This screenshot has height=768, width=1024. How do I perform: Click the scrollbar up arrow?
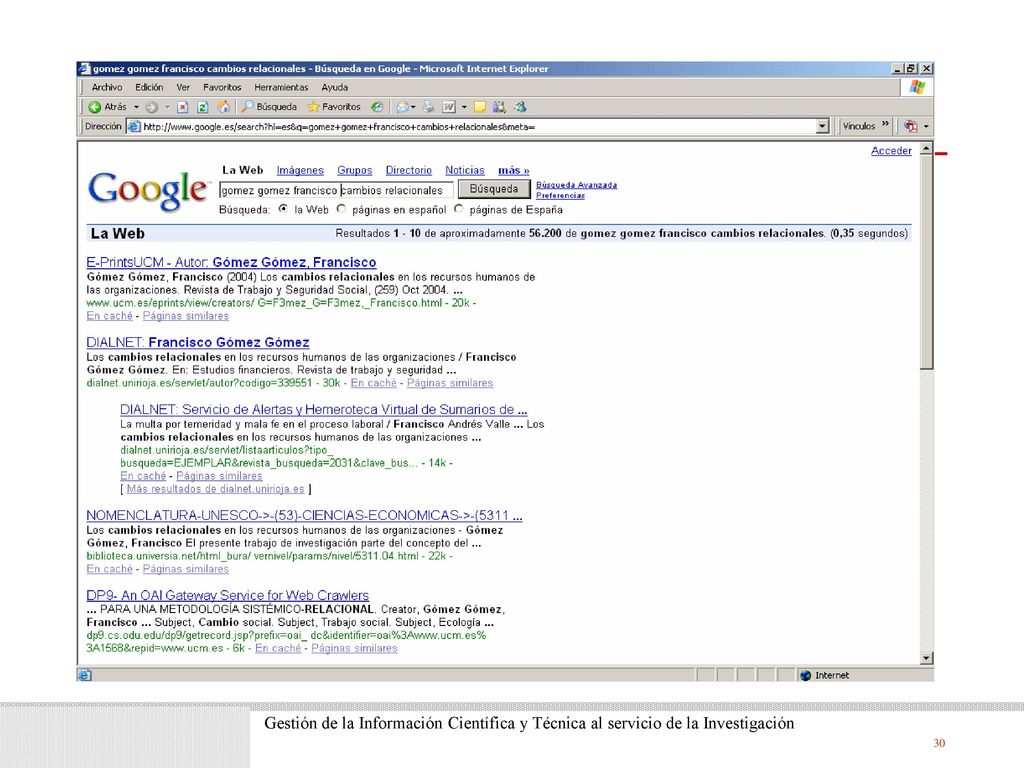(x=926, y=149)
